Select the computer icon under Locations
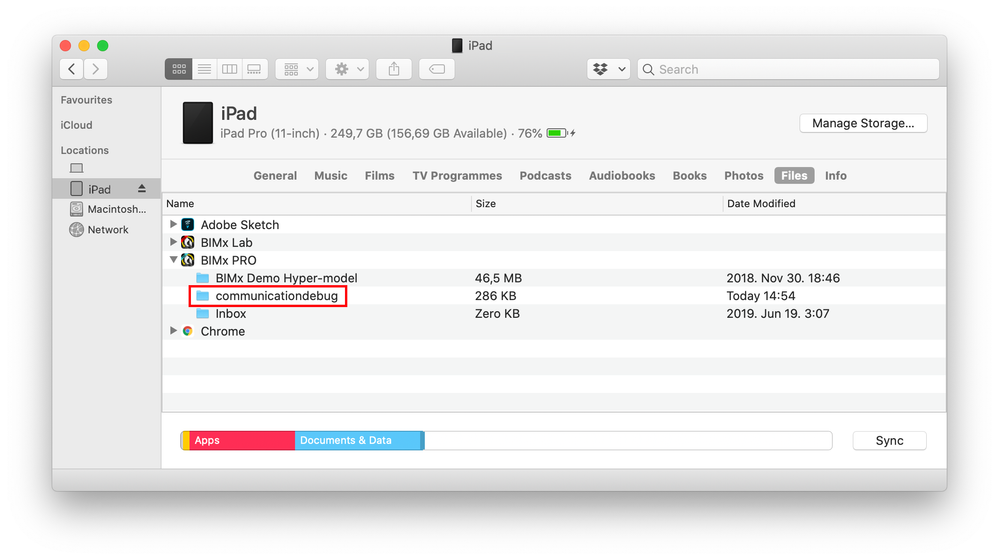Image resolution: width=999 pixels, height=560 pixels. click(76, 168)
